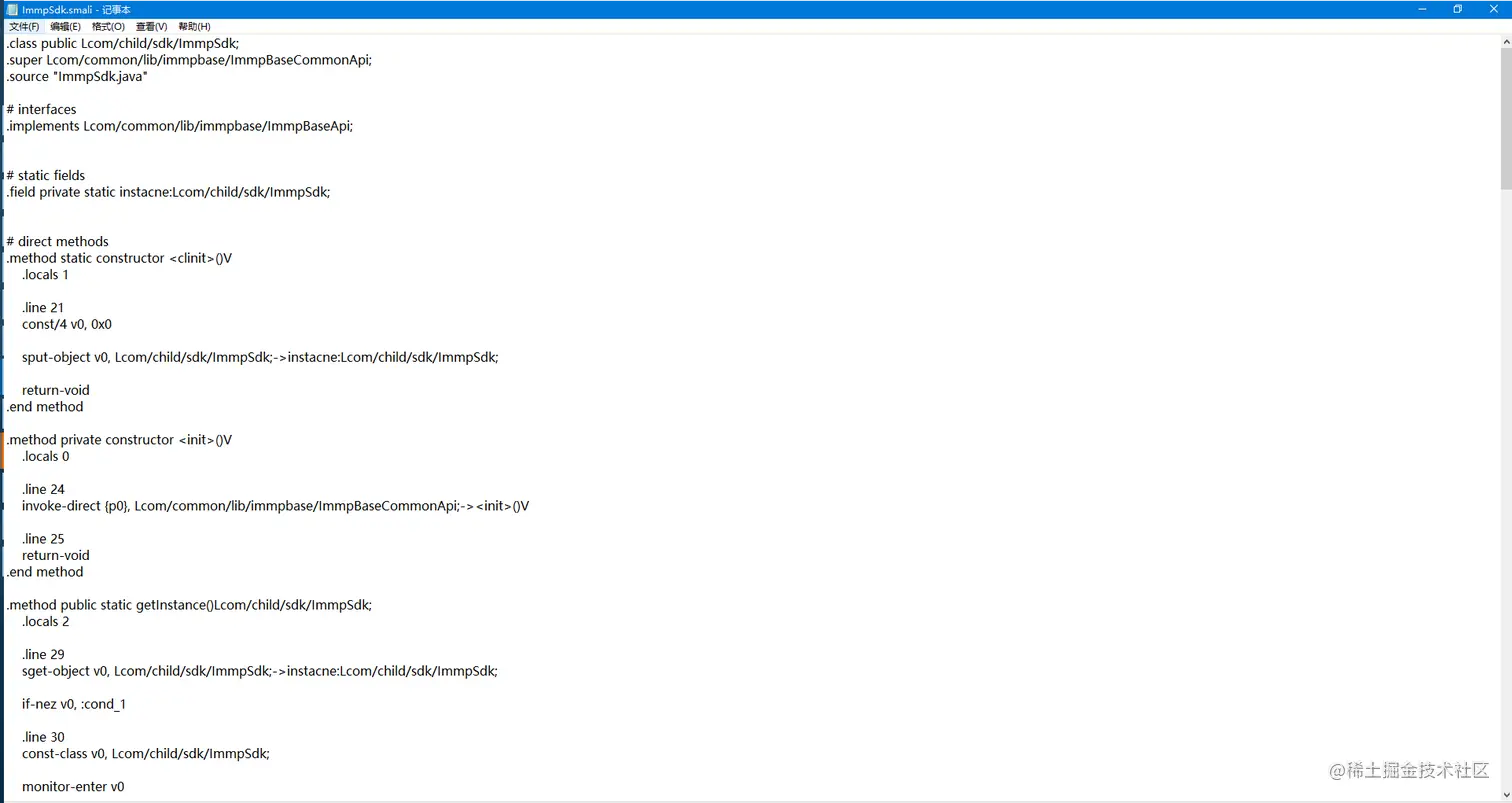Click the '.class public Lcom/child/sdk/ImmpSdk;' line
The height and width of the screenshot is (803, 1512).
pos(123,43)
